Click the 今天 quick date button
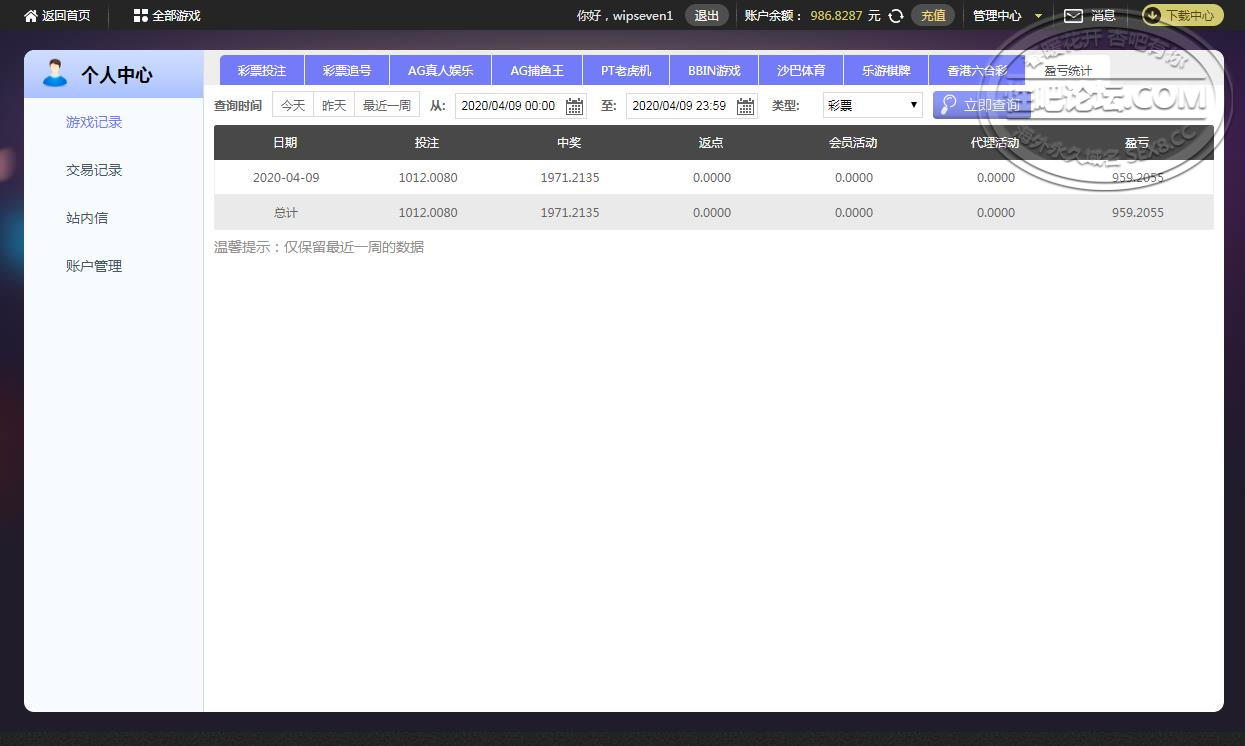This screenshot has width=1245, height=746. [293, 105]
